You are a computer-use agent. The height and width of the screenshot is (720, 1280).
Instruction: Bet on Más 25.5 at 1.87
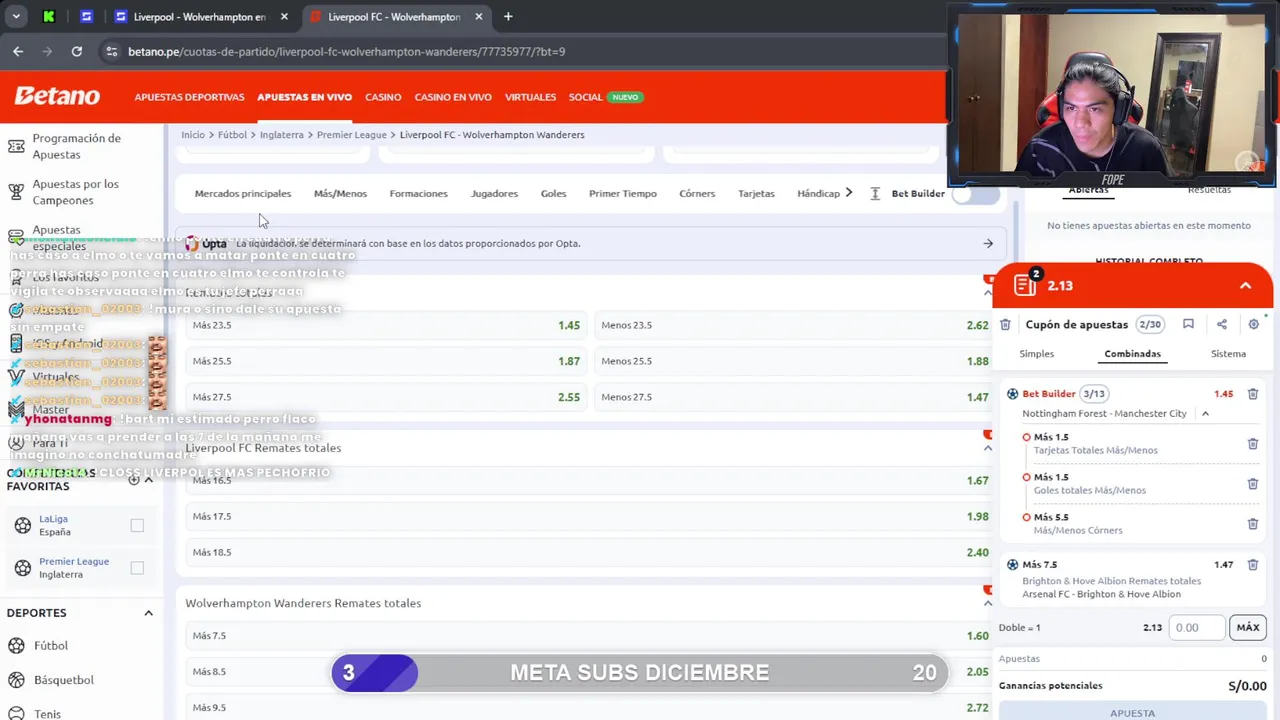point(386,361)
